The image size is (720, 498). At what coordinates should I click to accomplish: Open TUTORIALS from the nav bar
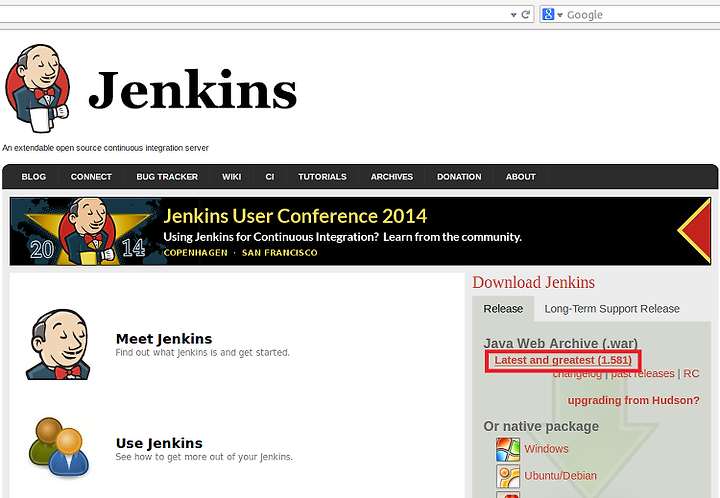click(x=322, y=177)
